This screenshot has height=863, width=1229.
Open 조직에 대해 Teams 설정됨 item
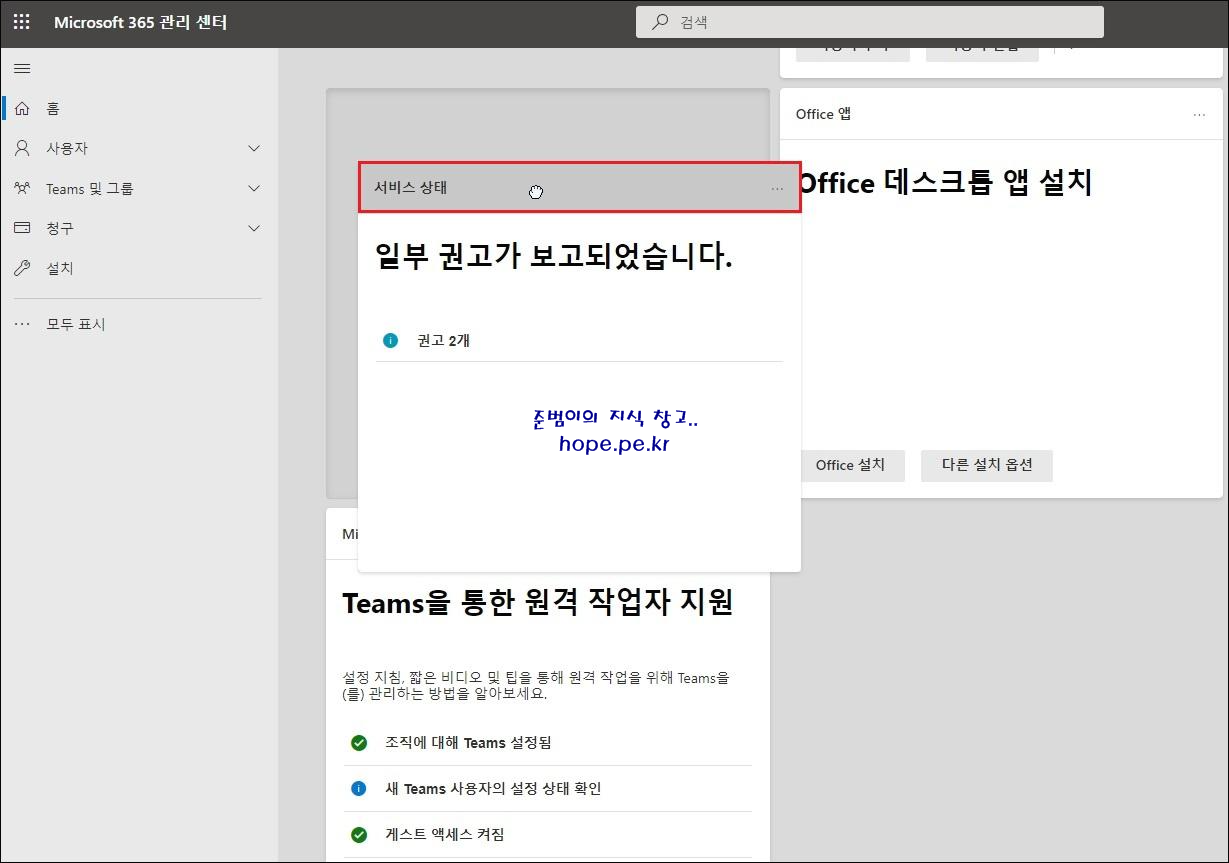click(547, 743)
